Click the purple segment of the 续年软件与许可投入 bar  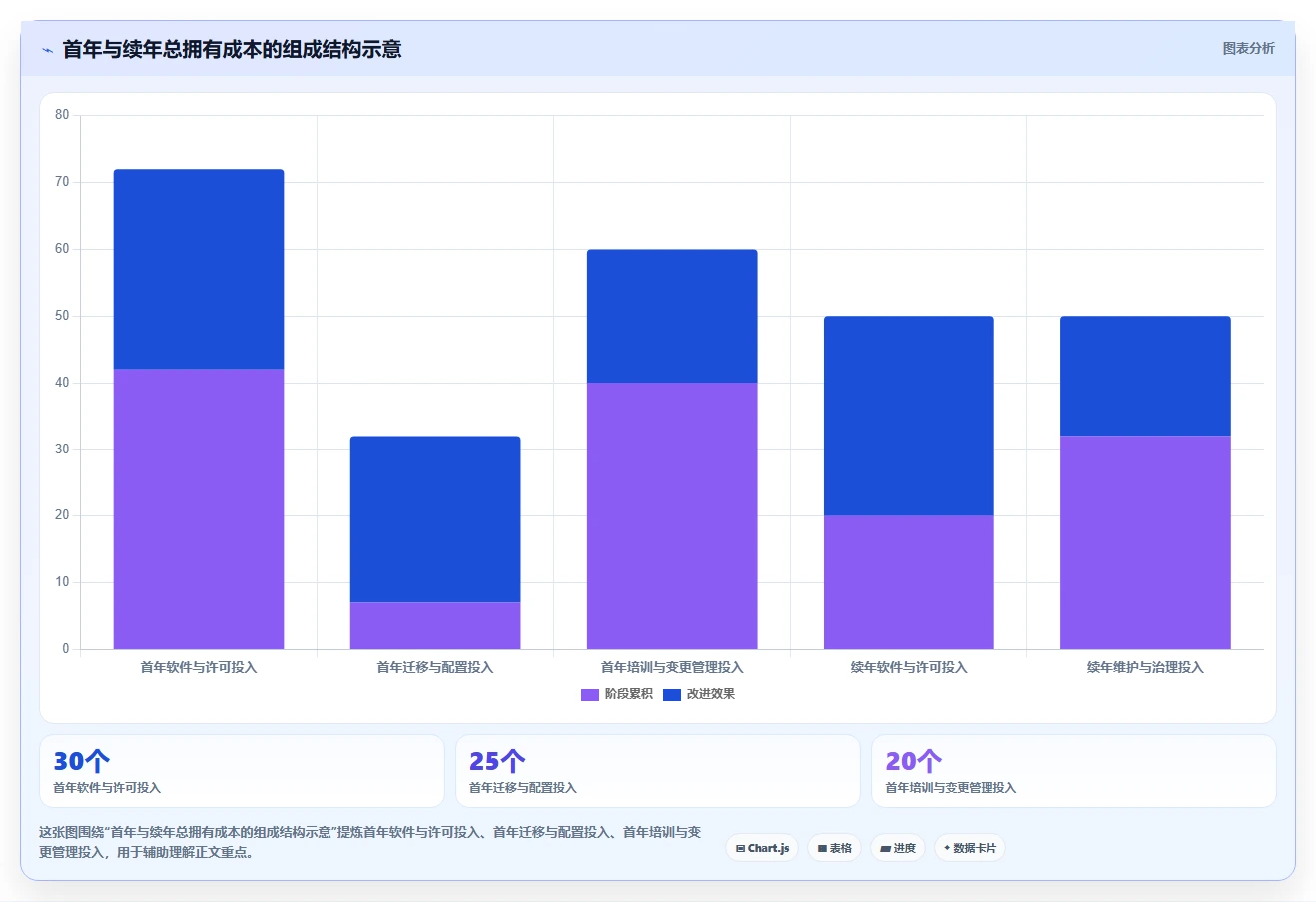click(x=909, y=582)
